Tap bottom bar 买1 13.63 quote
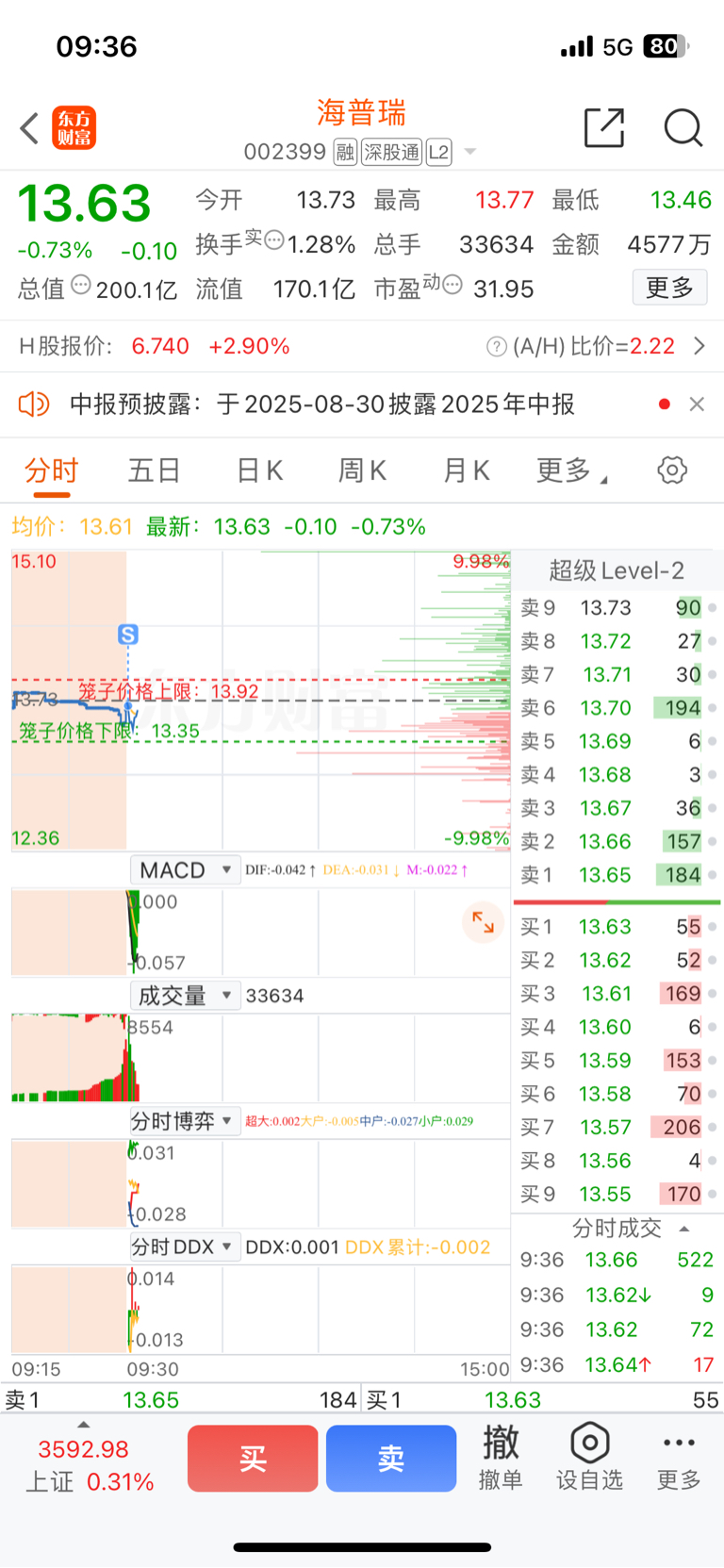 coord(543,1400)
